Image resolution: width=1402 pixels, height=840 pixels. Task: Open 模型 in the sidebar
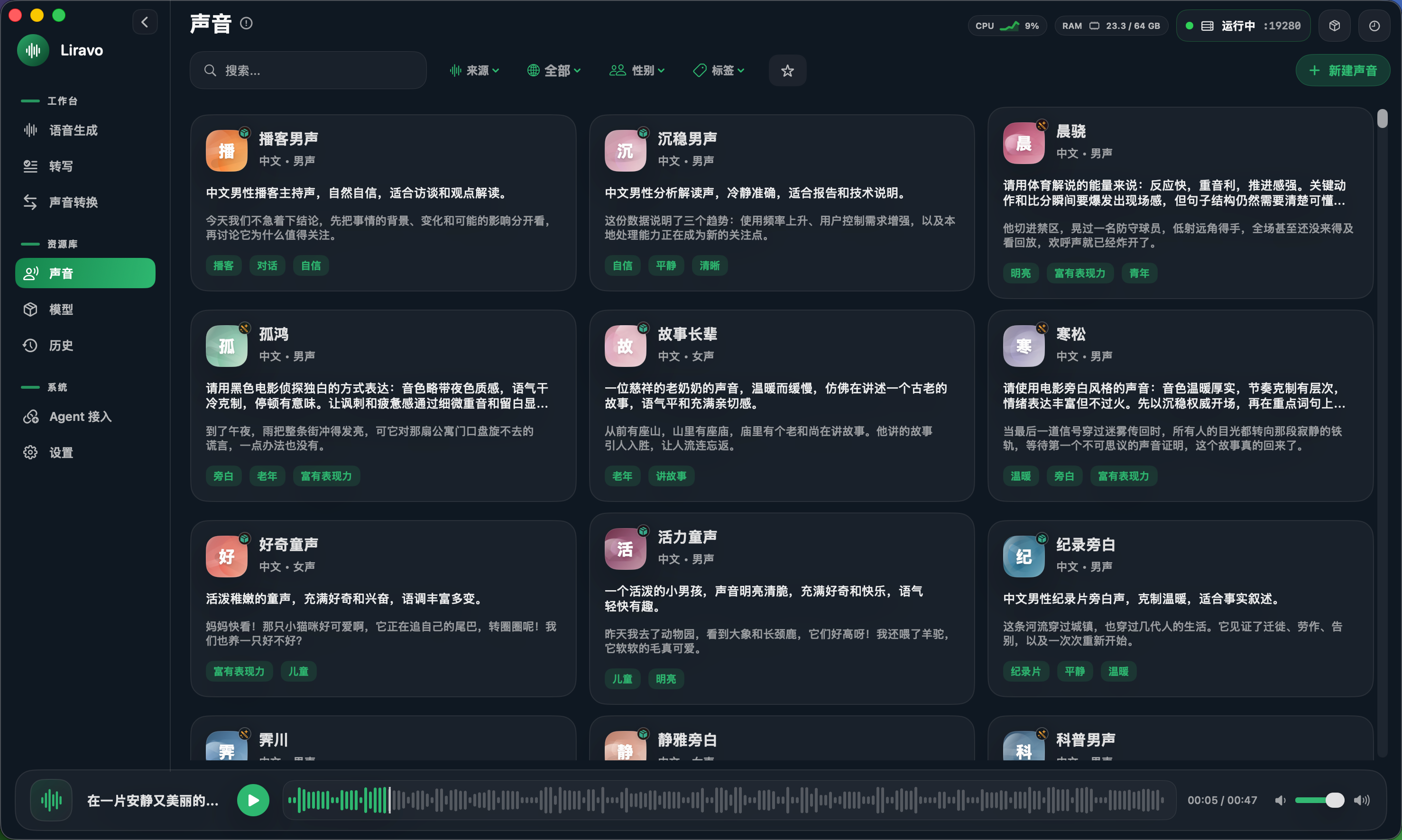(85, 309)
